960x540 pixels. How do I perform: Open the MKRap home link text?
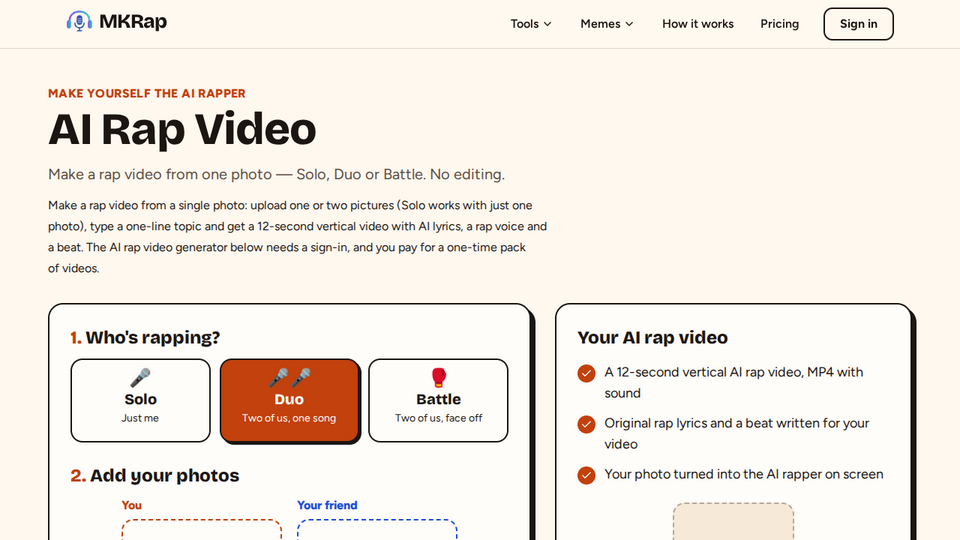pyautogui.click(x=133, y=21)
